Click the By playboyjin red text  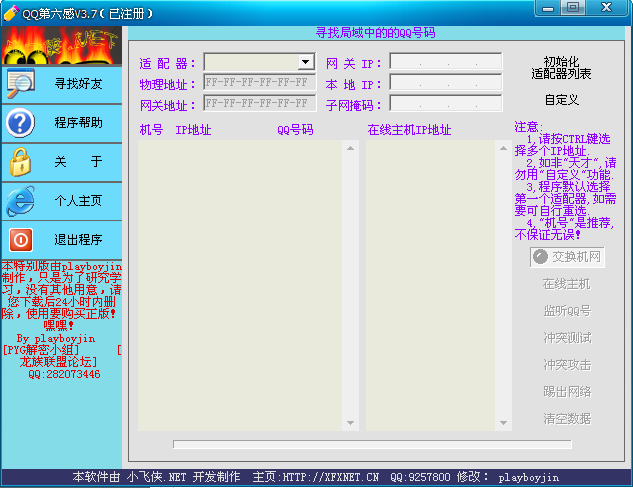click(x=56, y=338)
